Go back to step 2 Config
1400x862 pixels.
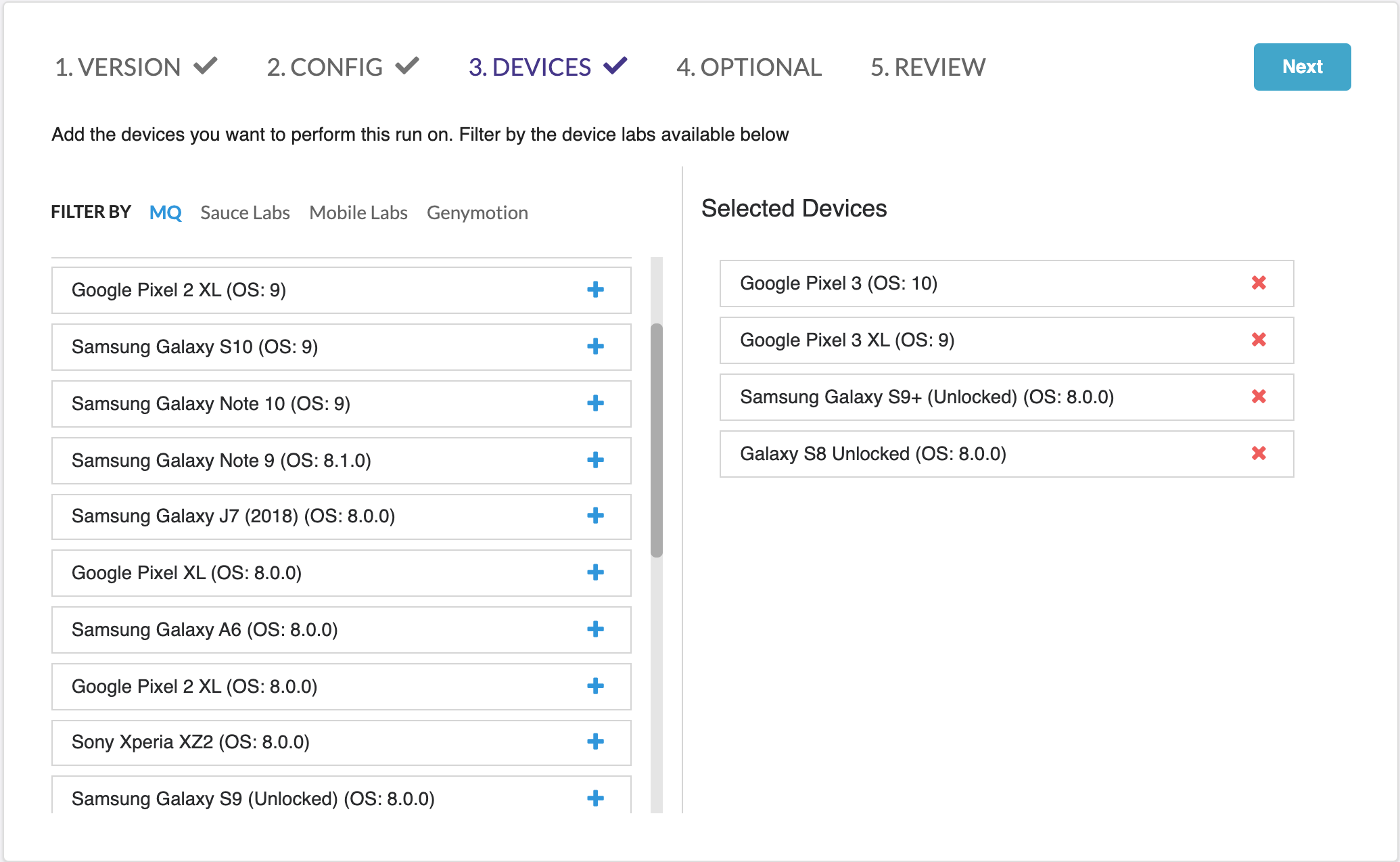[342, 67]
